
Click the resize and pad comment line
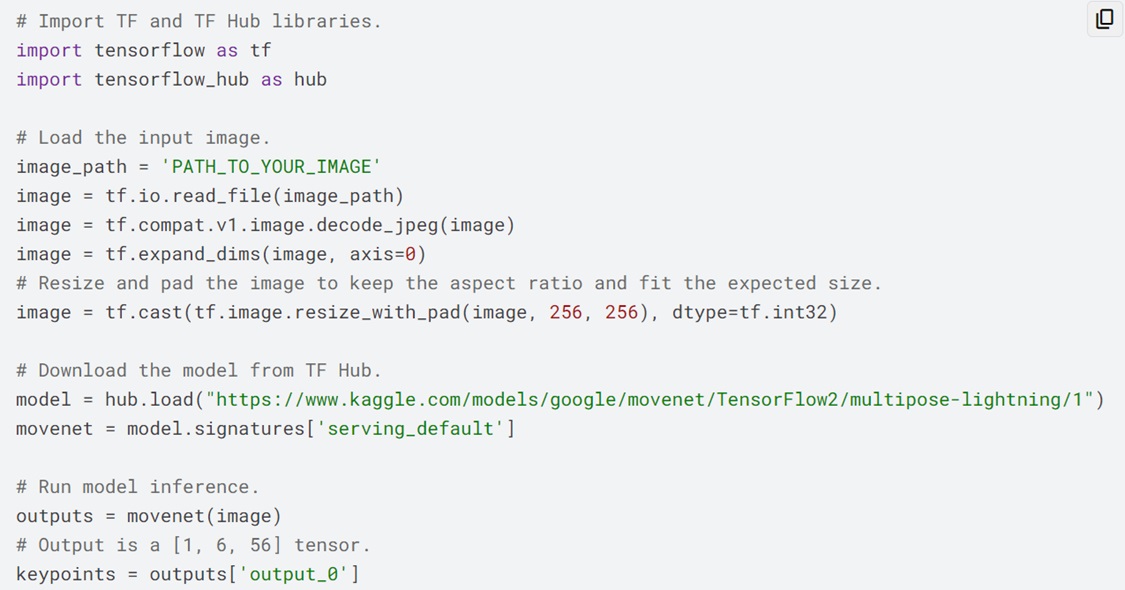click(x=449, y=283)
